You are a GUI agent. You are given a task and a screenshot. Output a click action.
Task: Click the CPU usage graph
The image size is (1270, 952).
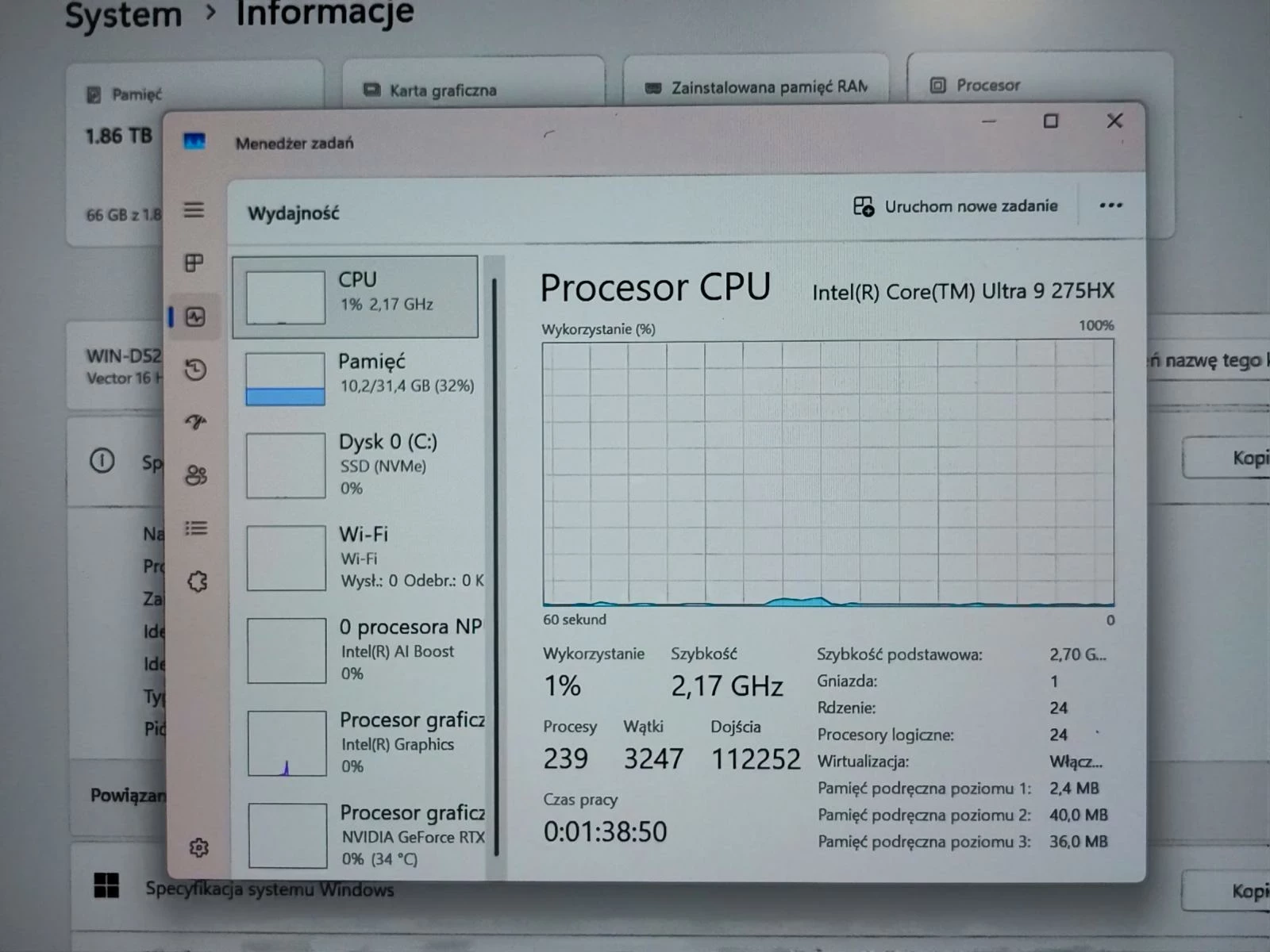point(828,473)
